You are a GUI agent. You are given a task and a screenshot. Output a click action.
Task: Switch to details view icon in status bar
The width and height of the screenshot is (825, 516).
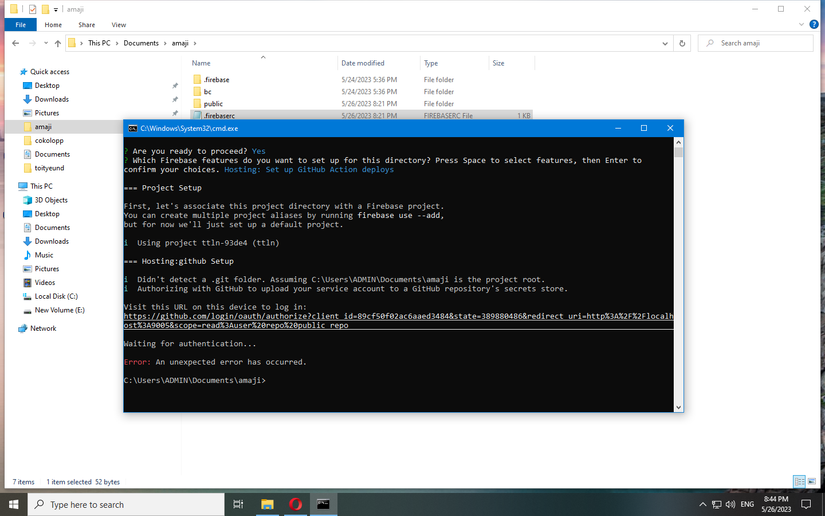799,481
